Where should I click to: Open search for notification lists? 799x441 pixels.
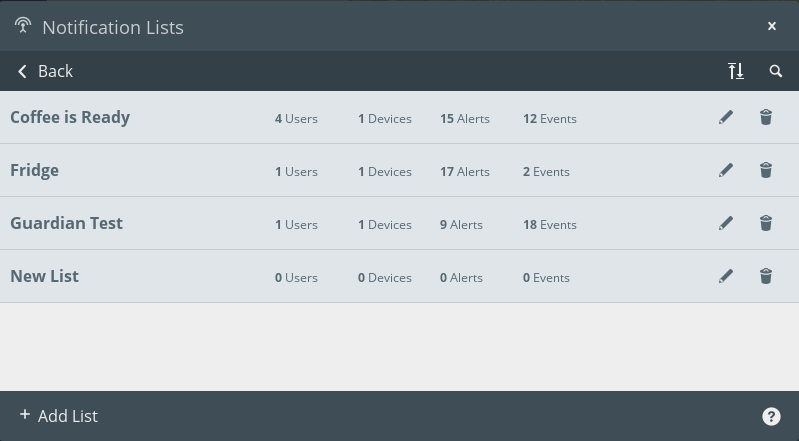coord(776,71)
